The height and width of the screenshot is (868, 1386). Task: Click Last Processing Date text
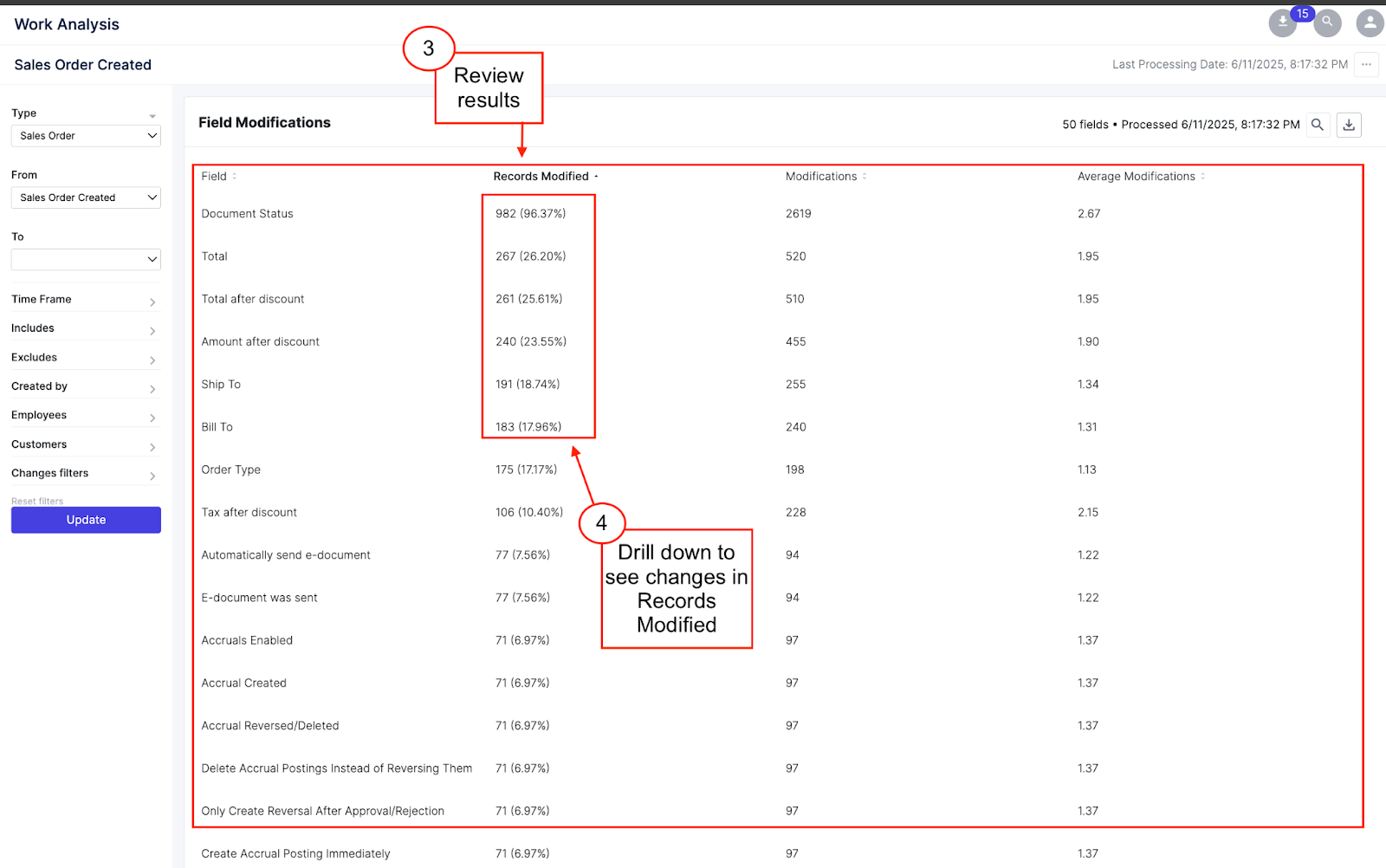coord(1230,64)
